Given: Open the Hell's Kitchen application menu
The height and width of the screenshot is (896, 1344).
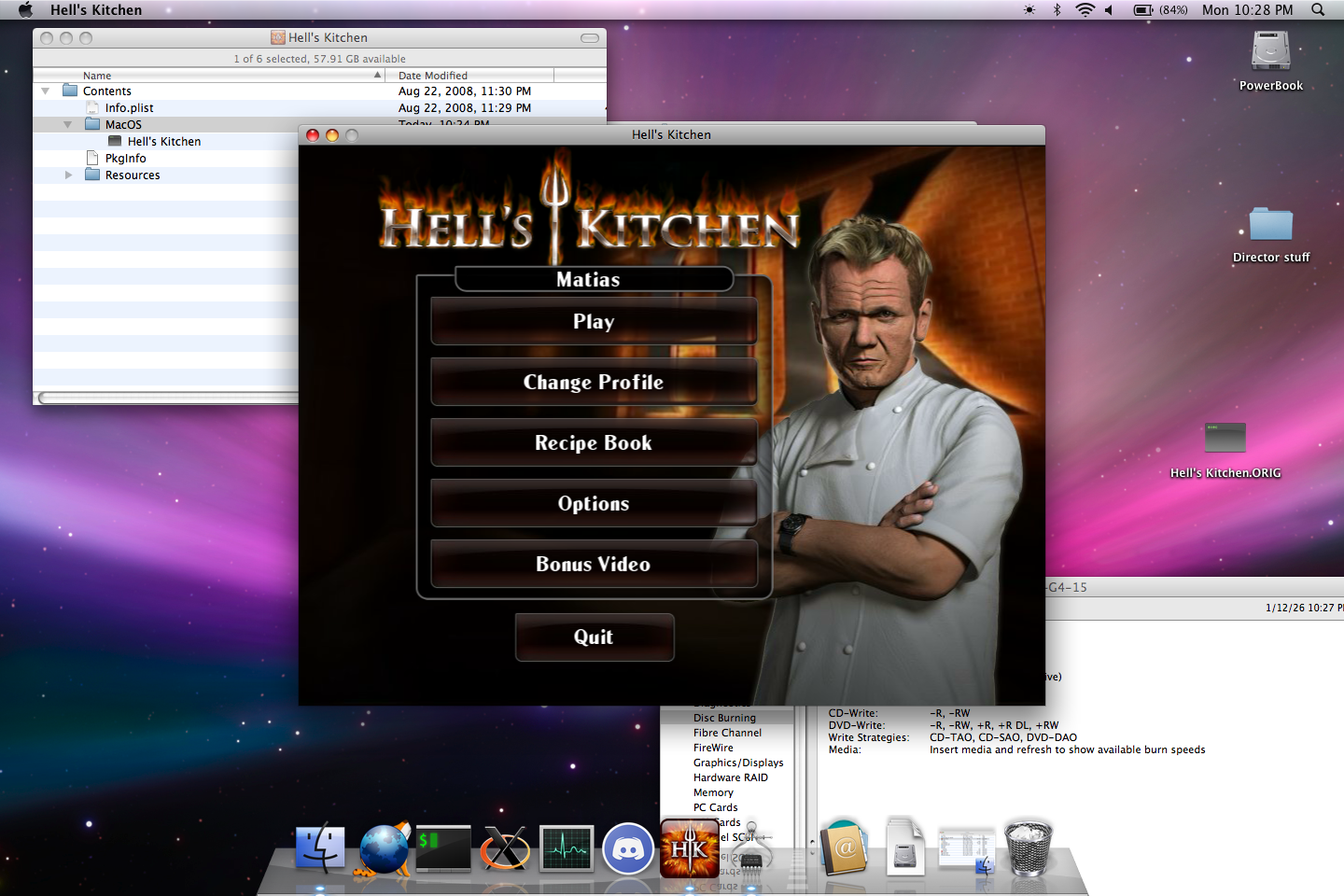Looking at the screenshot, I should (x=96, y=9).
